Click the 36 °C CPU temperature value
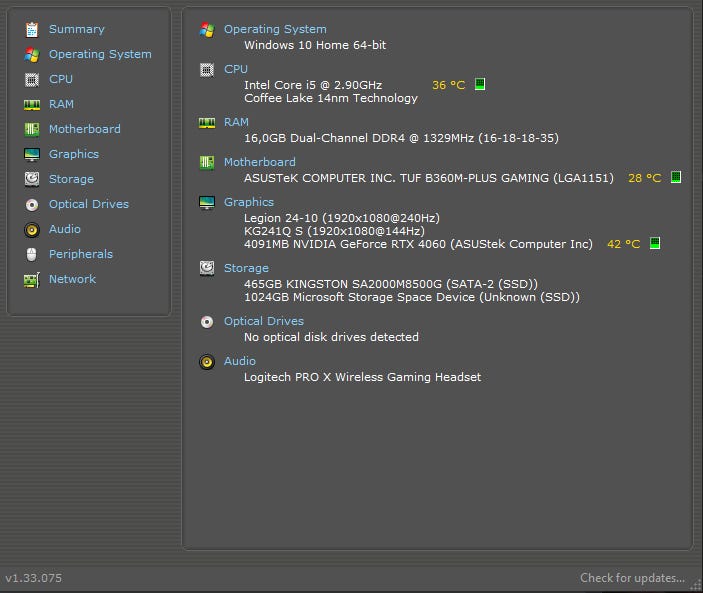Screen dimensions: 703x593 point(448,85)
